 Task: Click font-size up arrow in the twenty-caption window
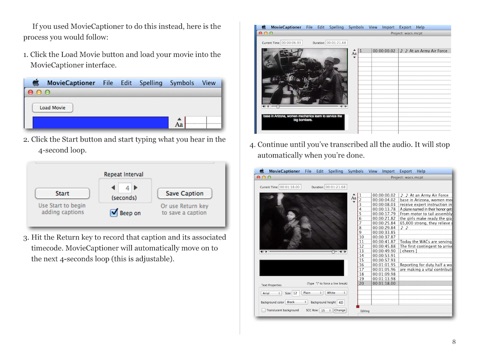354,194
